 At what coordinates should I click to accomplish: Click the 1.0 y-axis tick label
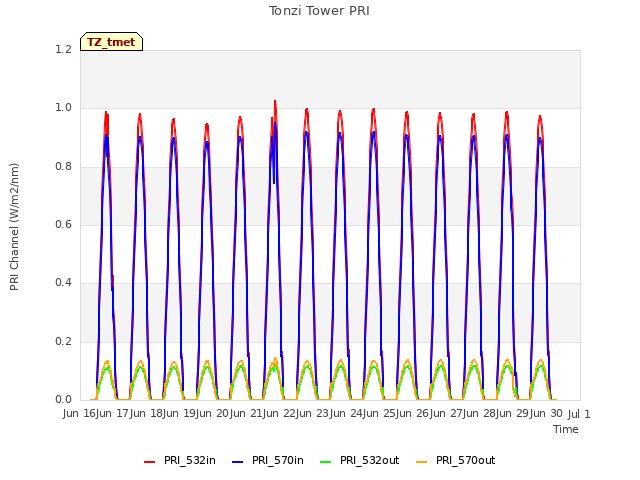coord(63,108)
